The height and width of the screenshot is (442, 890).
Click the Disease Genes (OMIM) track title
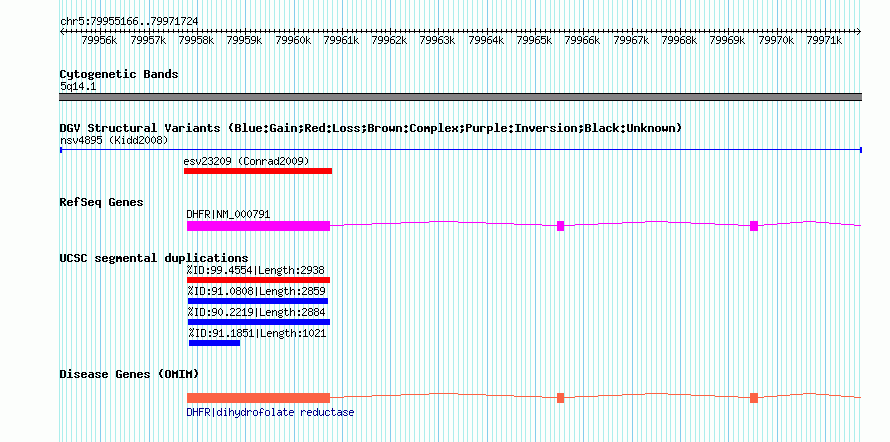pos(129,374)
